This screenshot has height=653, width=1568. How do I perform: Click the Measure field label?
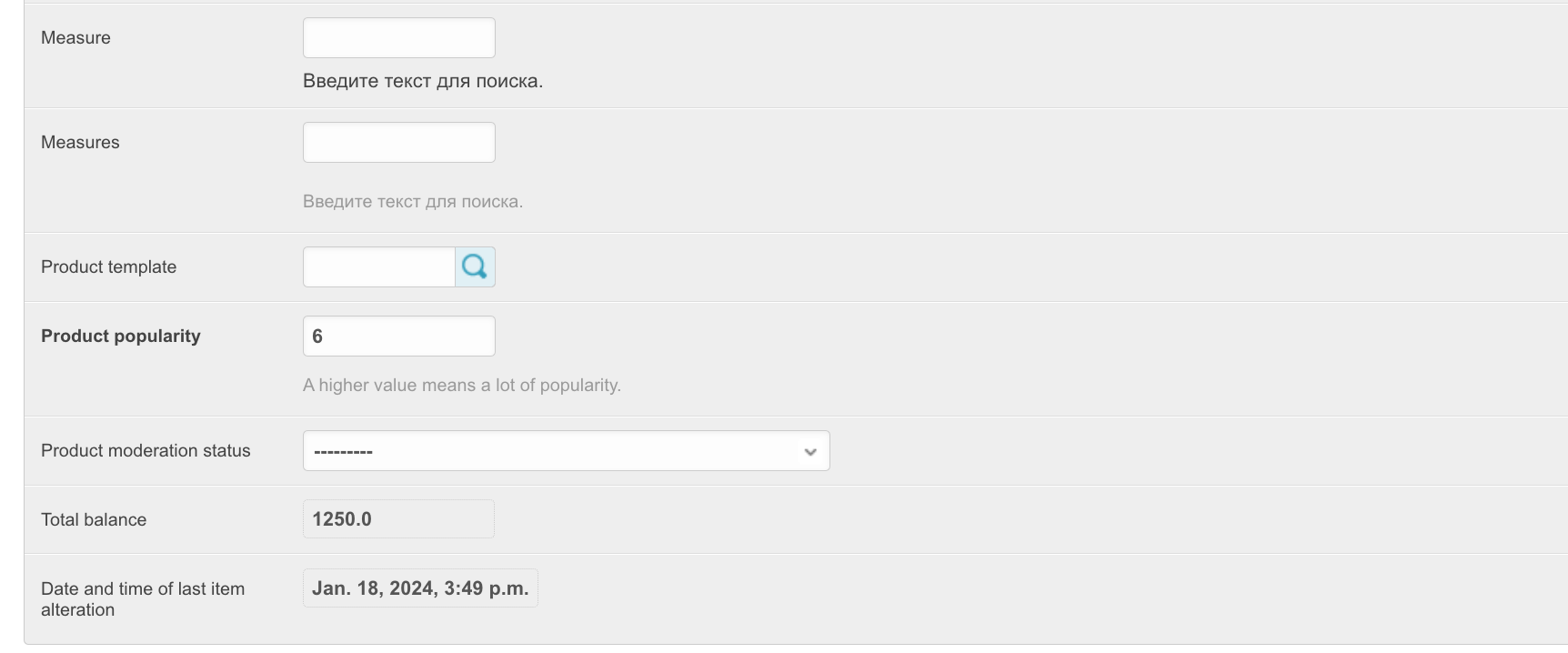point(75,38)
